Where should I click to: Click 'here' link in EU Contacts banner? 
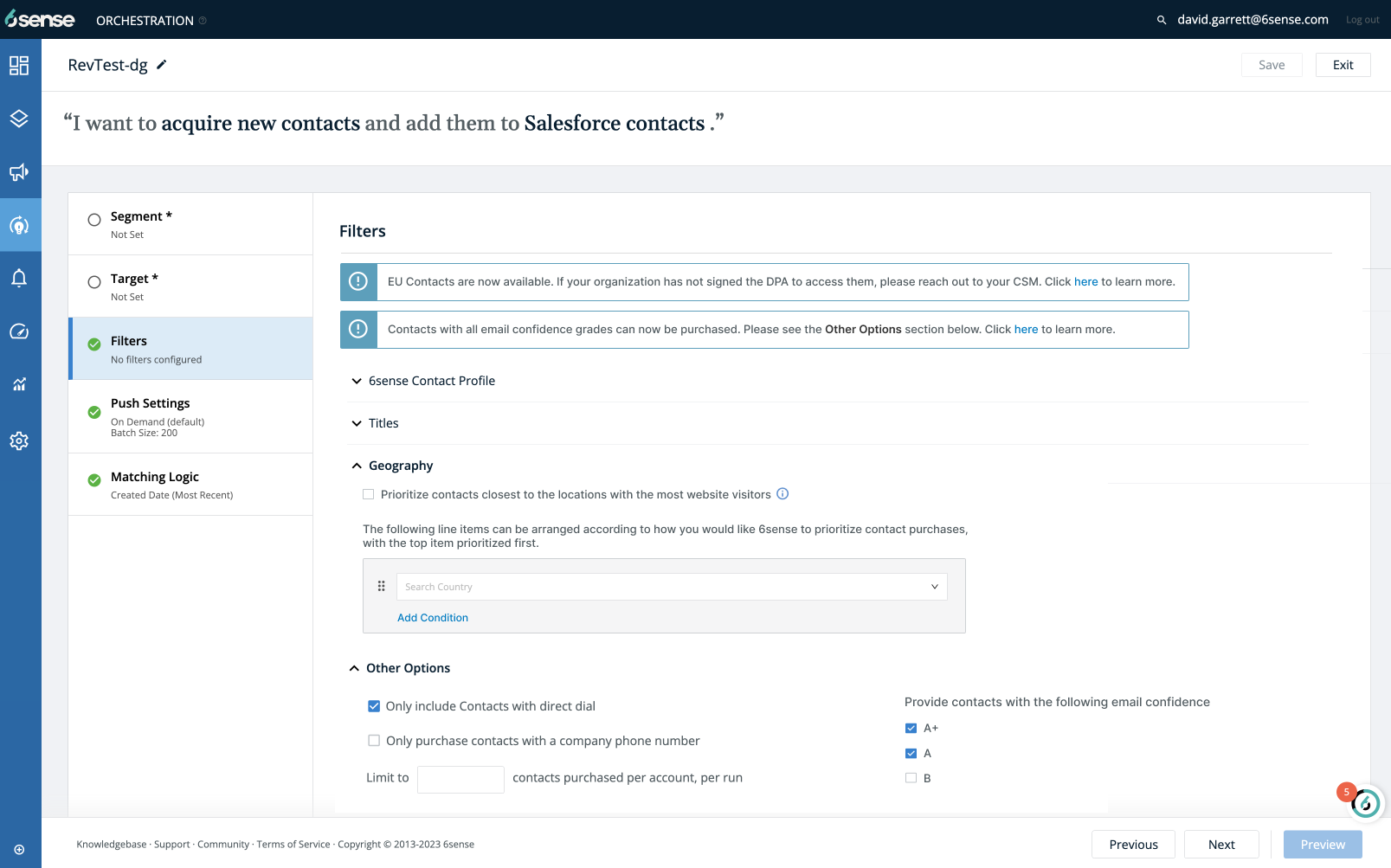[1085, 282]
